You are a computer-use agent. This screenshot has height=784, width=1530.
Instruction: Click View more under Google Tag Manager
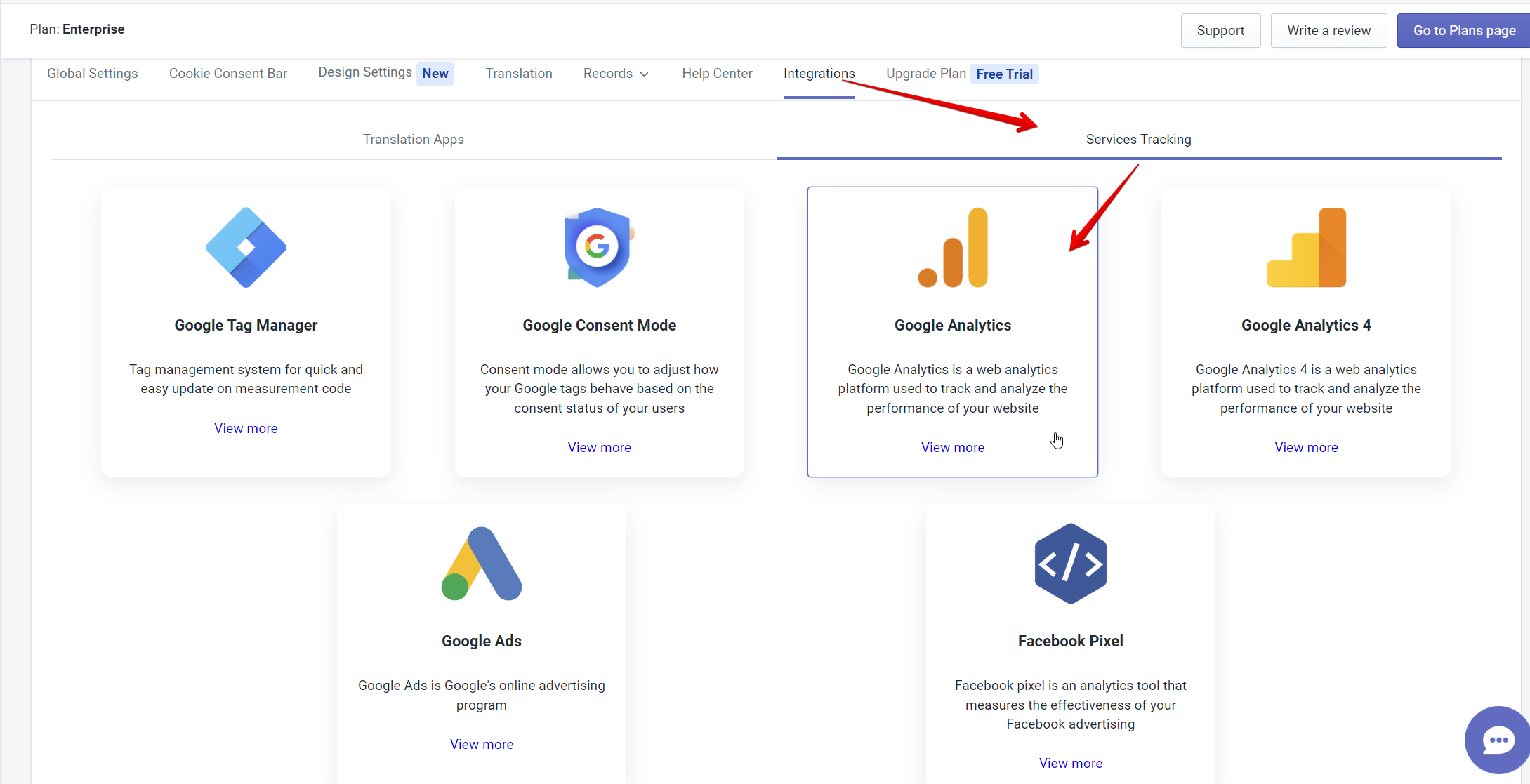coord(246,429)
